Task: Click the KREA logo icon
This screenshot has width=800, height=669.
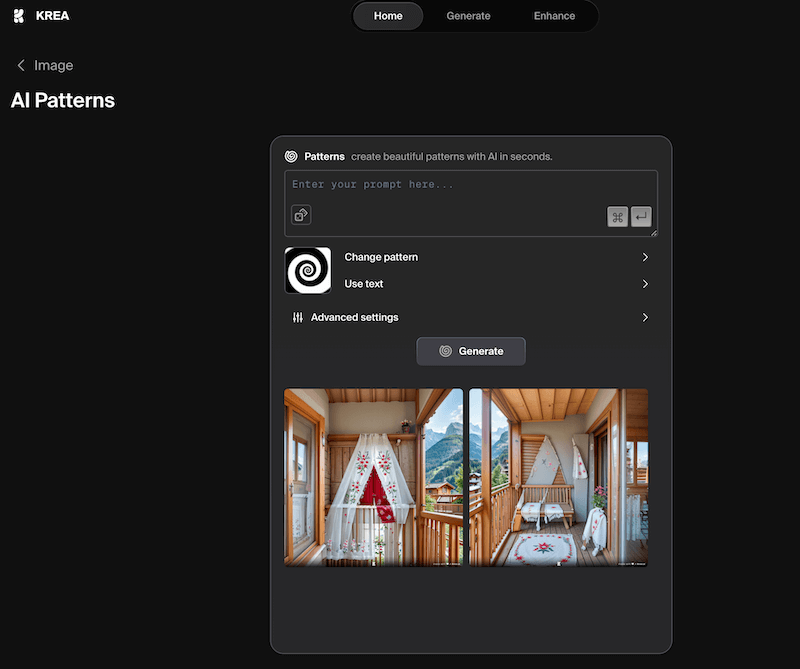Action: coord(19,16)
